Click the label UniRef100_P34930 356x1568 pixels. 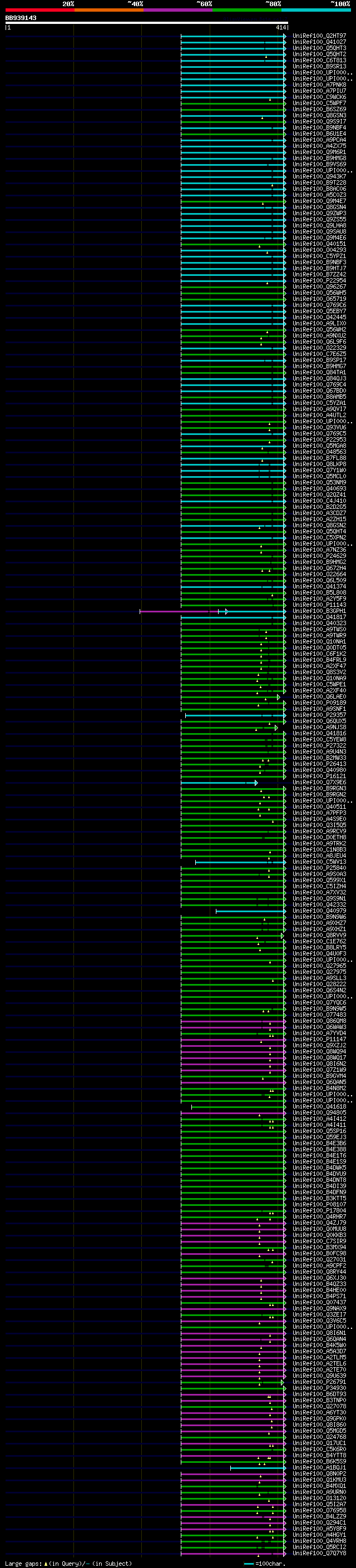coord(319,1388)
